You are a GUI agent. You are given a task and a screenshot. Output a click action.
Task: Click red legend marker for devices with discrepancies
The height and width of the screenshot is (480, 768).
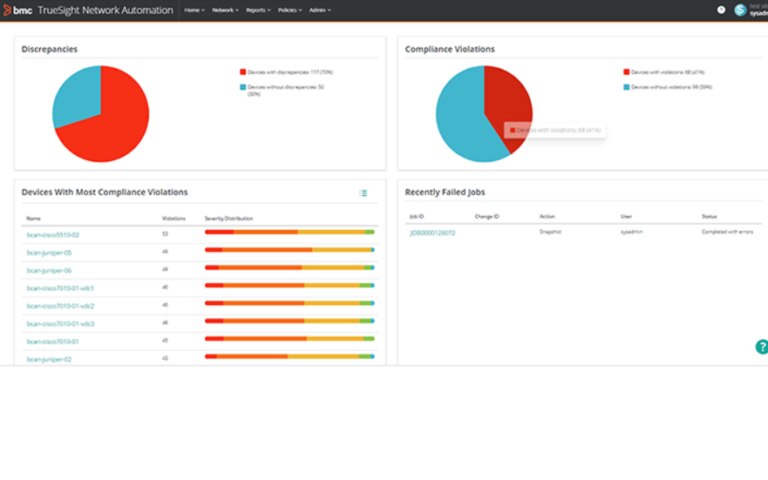242,72
